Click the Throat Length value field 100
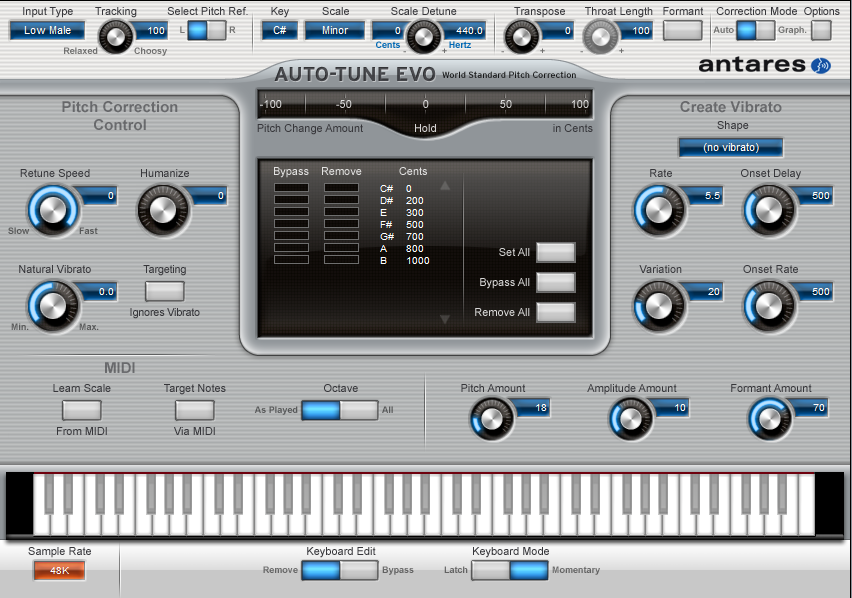 click(x=635, y=31)
